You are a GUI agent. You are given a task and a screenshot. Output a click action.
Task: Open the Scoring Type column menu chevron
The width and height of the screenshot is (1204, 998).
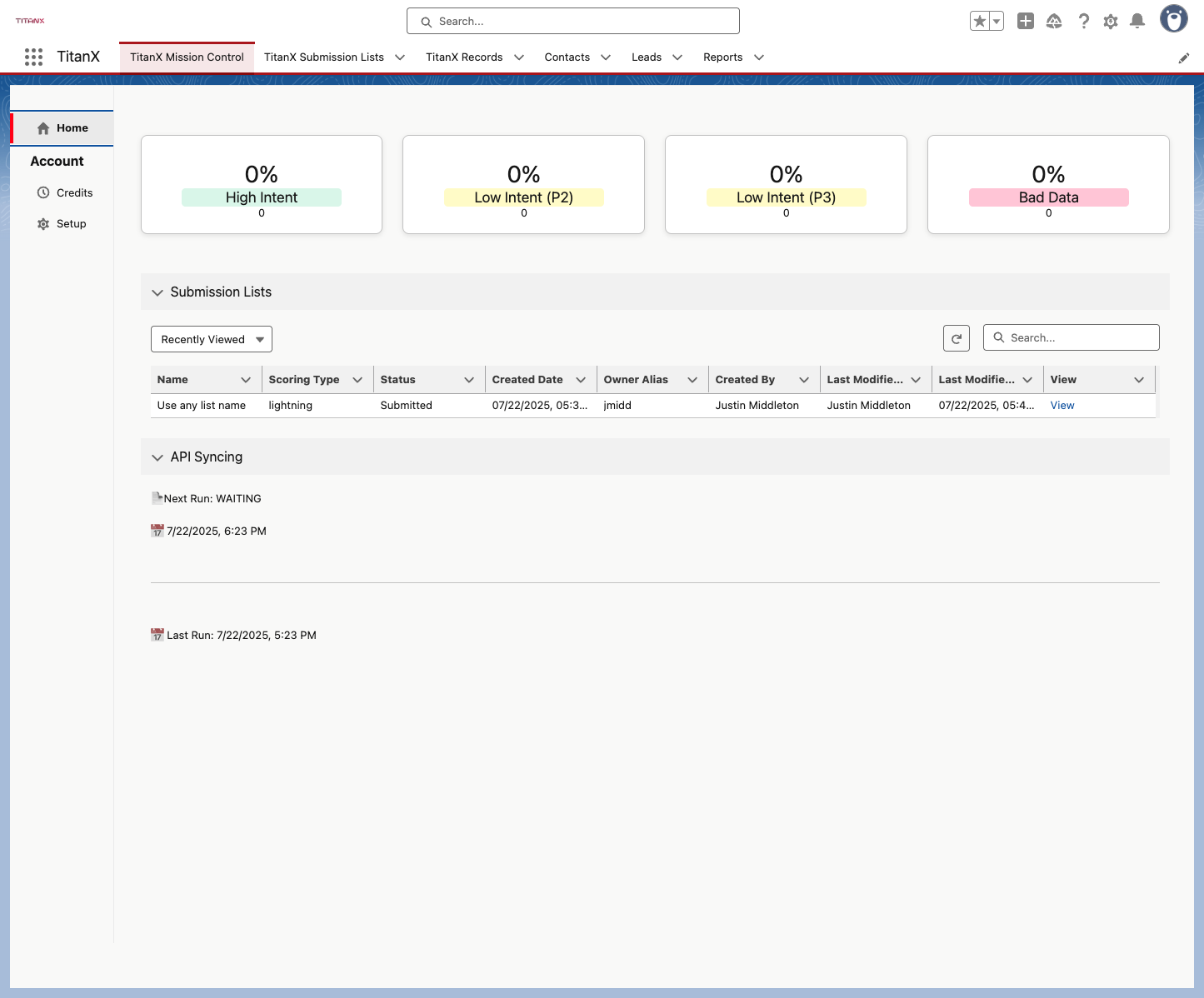(x=357, y=380)
